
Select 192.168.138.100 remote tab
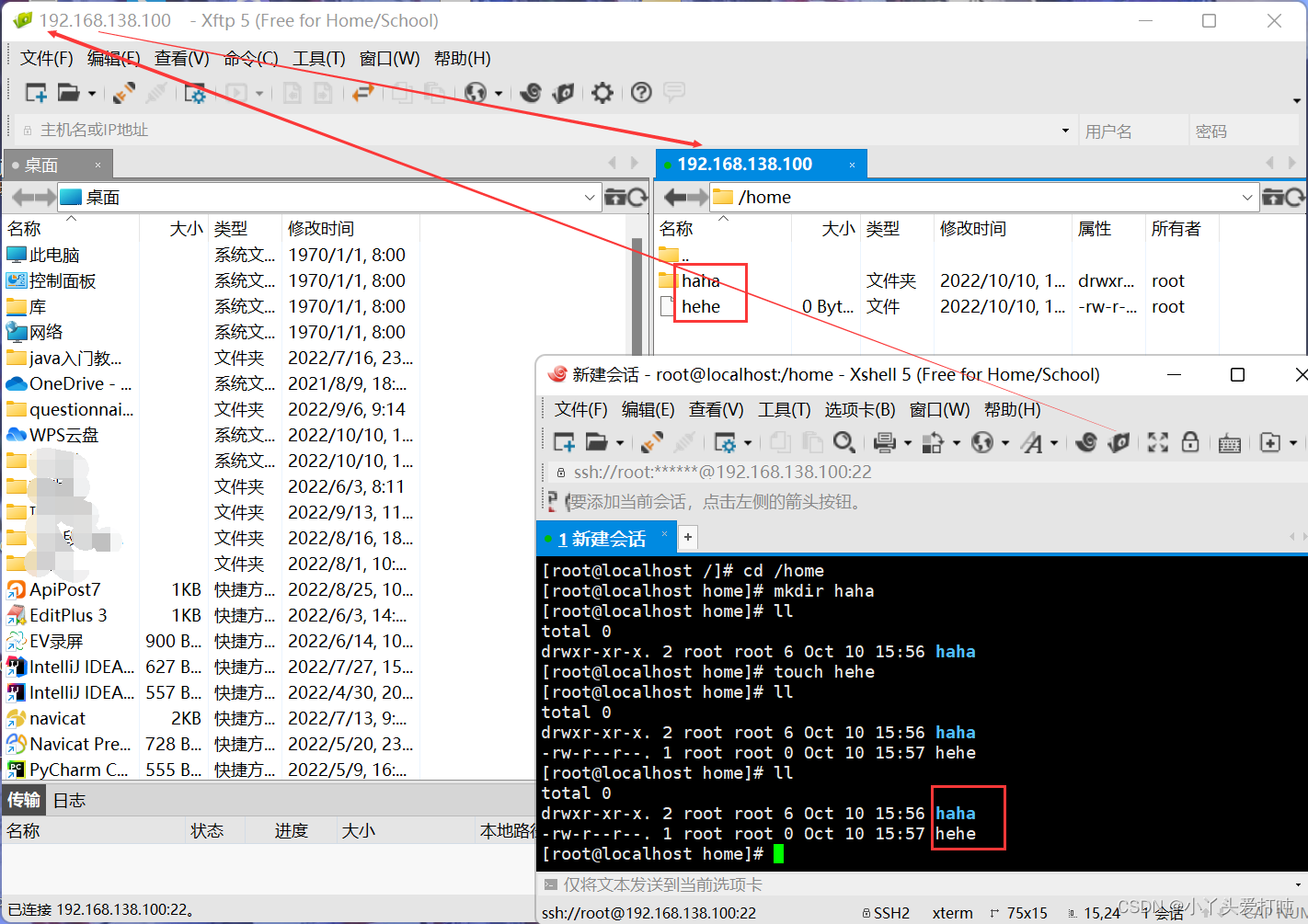tap(762, 165)
